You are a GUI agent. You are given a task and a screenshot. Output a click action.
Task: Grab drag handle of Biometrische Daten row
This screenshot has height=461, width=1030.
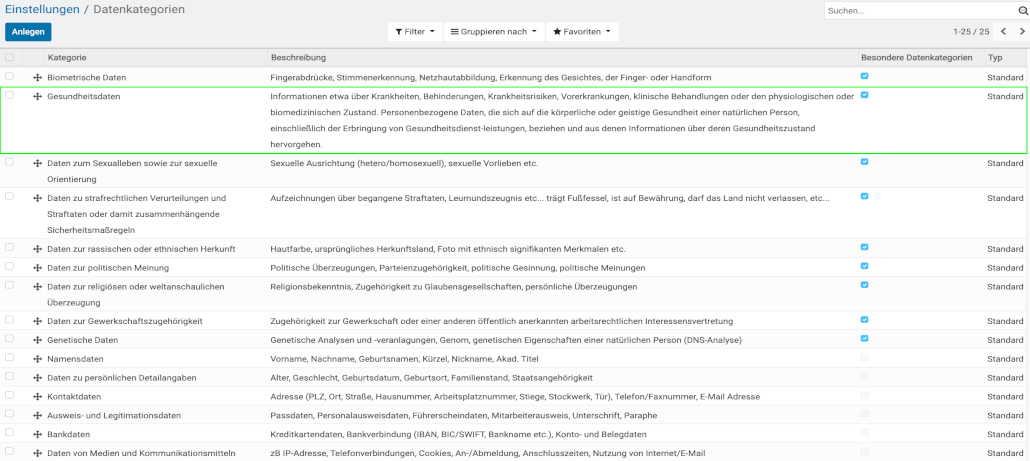(37, 77)
